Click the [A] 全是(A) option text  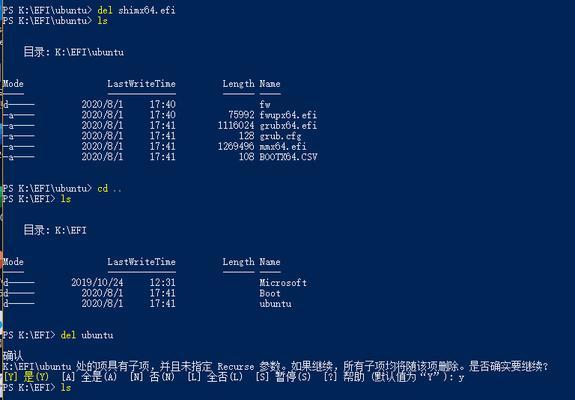89,377
